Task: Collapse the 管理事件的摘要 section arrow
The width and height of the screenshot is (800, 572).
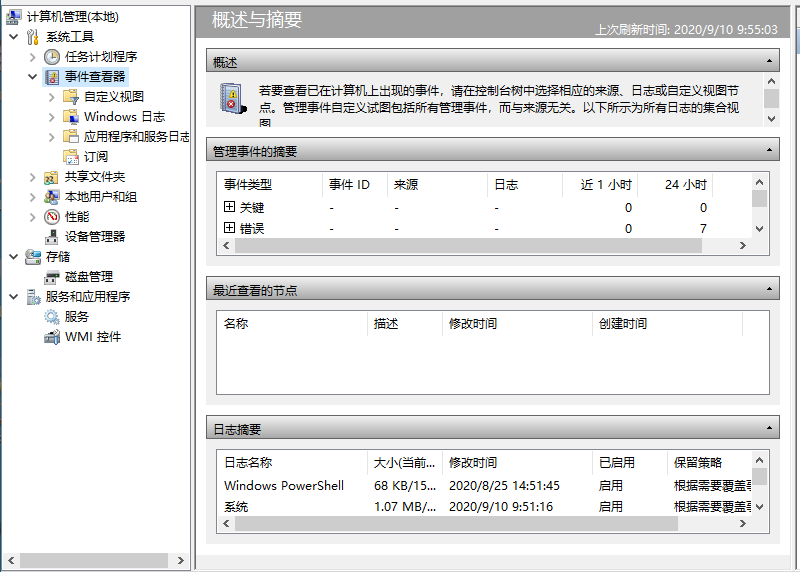Action: [769, 150]
